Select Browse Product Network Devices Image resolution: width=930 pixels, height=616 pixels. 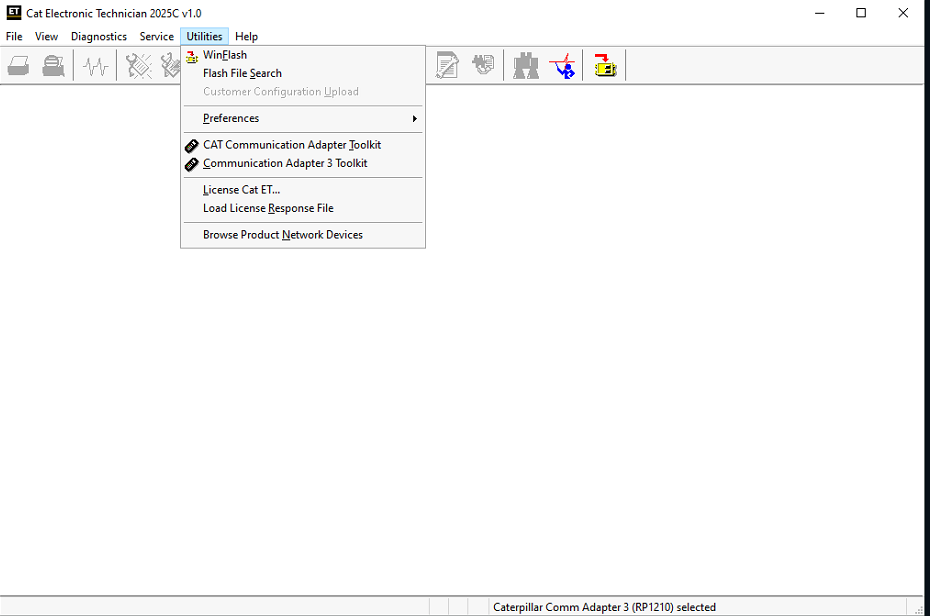click(x=302, y=235)
